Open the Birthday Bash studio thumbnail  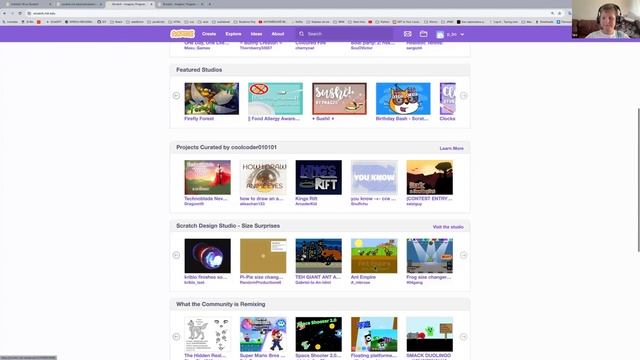pyautogui.click(x=403, y=98)
